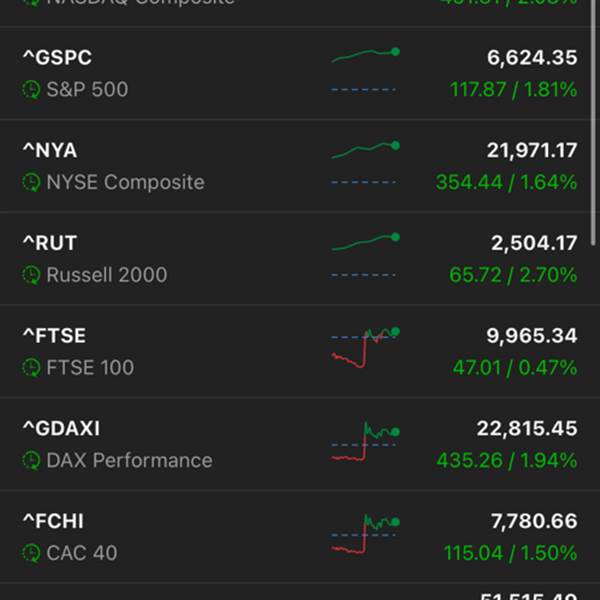Tap the 47.01 / 0.47% change value
600x600 pixels.
click(514, 368)
